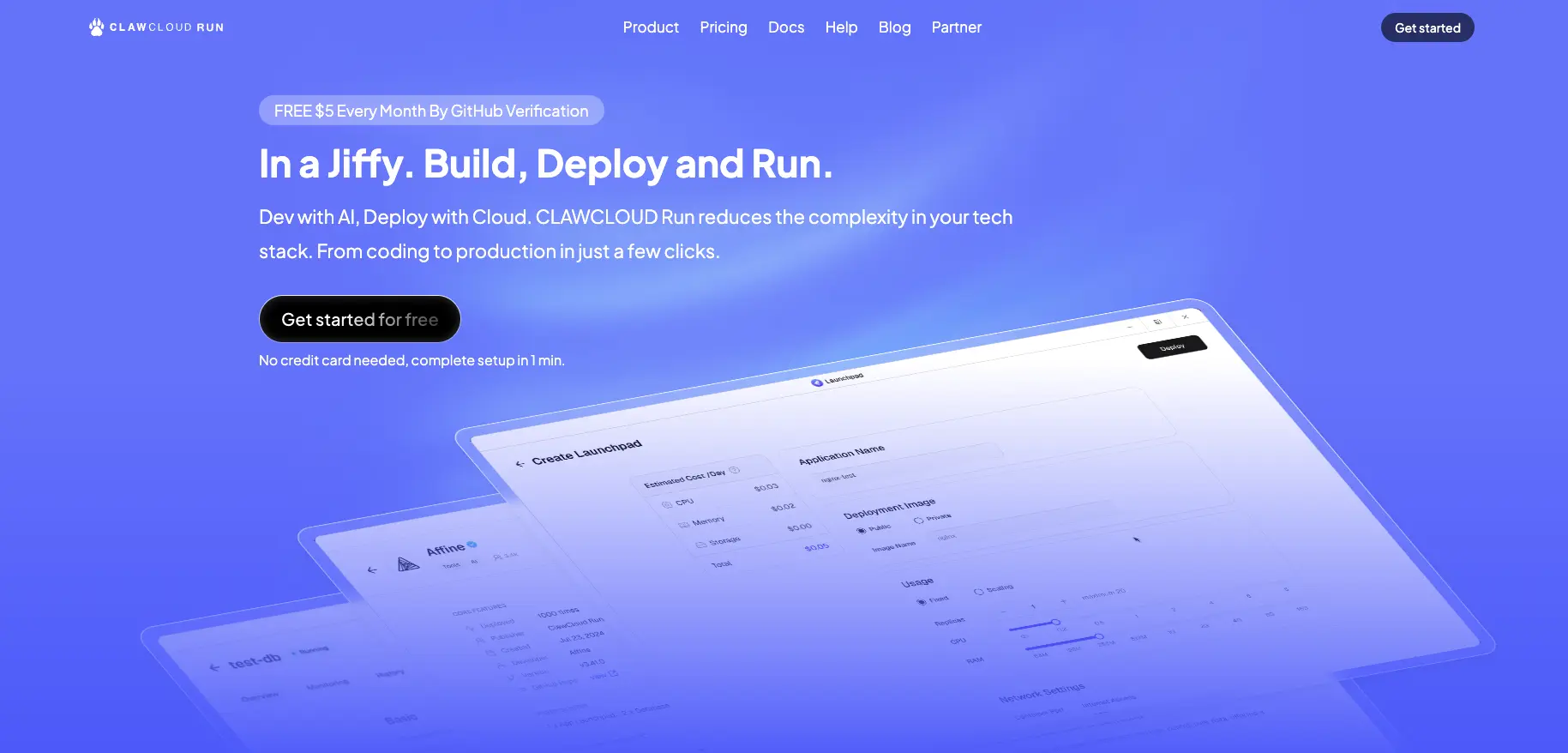1568x753 pixels.
Task: Open the Partner navigation link
Action: (x=956, y=27)
